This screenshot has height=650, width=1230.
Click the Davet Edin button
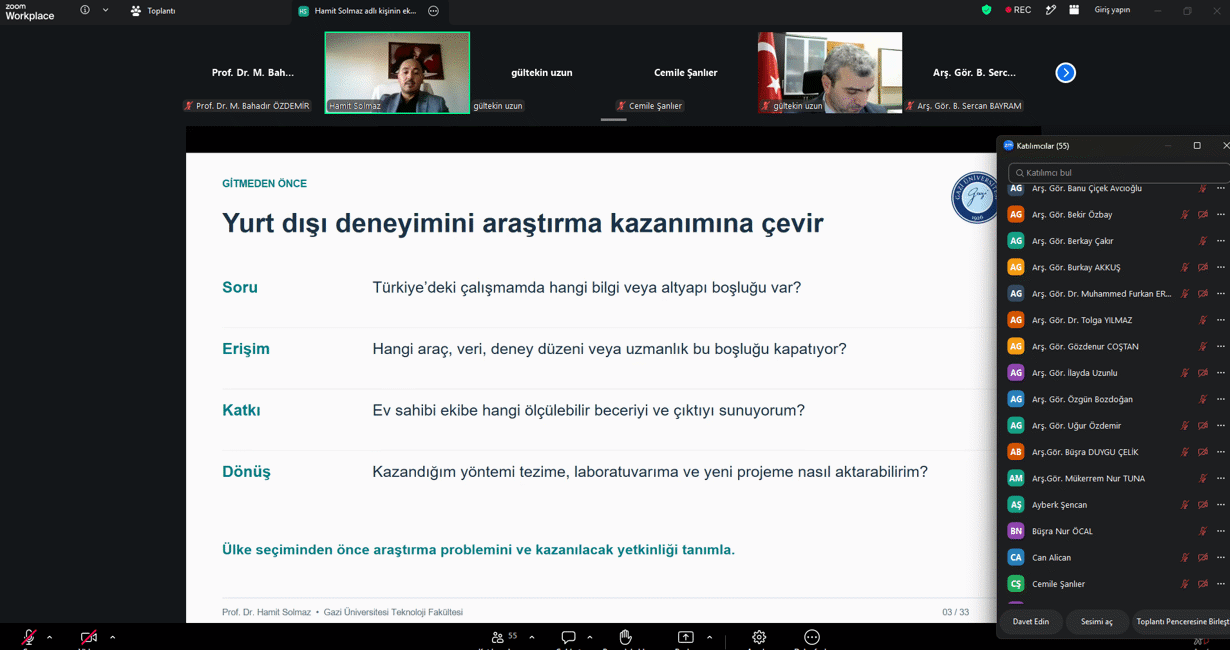coord(1031,621)
